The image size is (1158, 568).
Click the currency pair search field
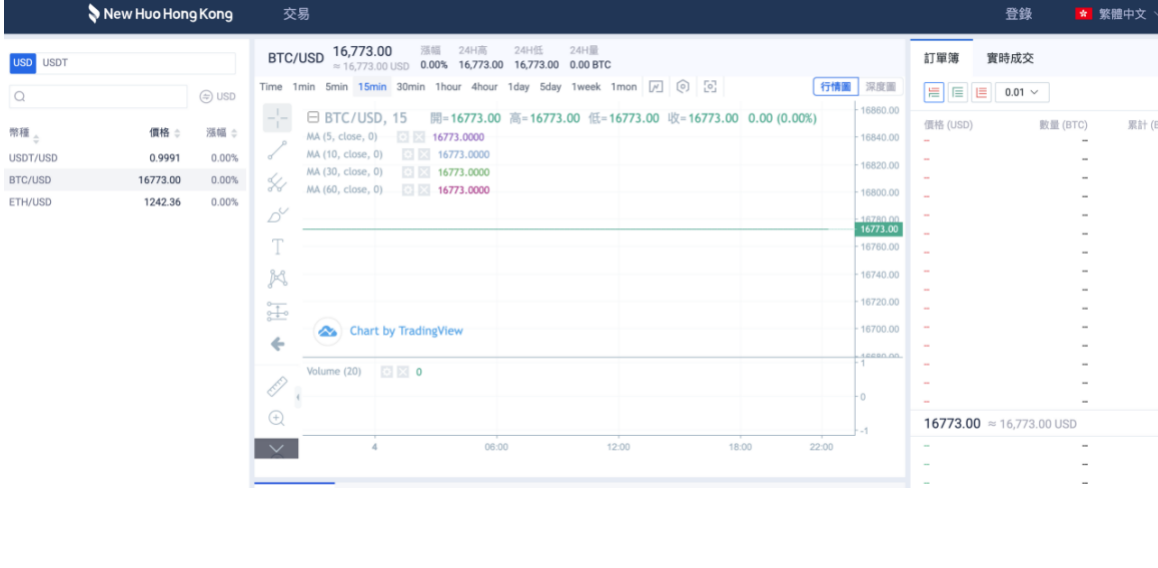(x=98, y=97)
